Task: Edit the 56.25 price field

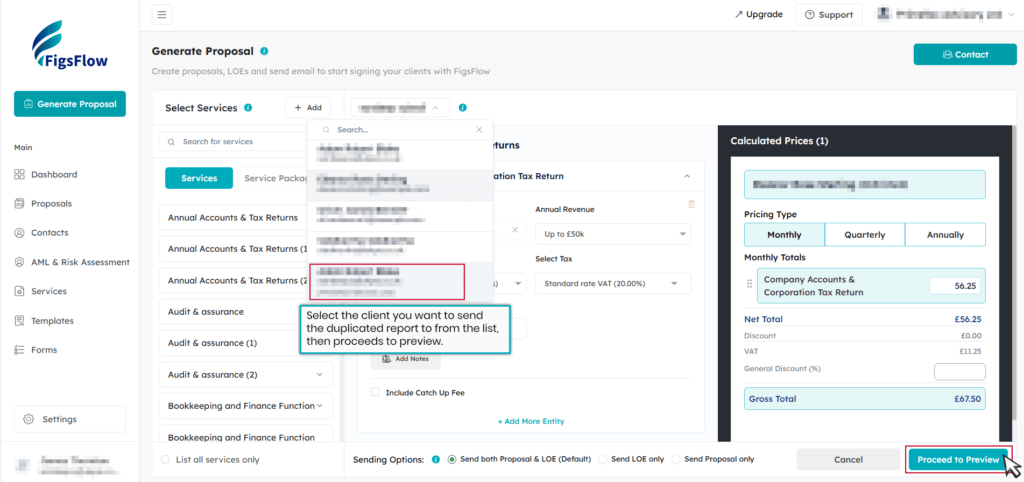Action: tap(955, 285)
